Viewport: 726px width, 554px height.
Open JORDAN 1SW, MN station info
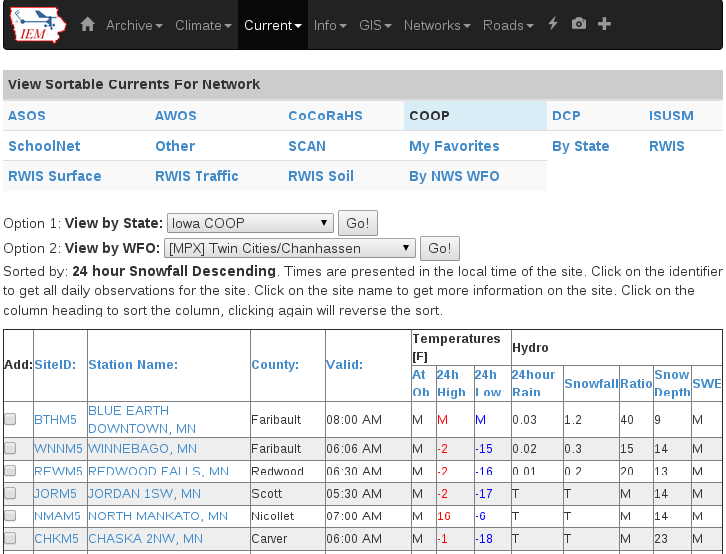point(144,493)
